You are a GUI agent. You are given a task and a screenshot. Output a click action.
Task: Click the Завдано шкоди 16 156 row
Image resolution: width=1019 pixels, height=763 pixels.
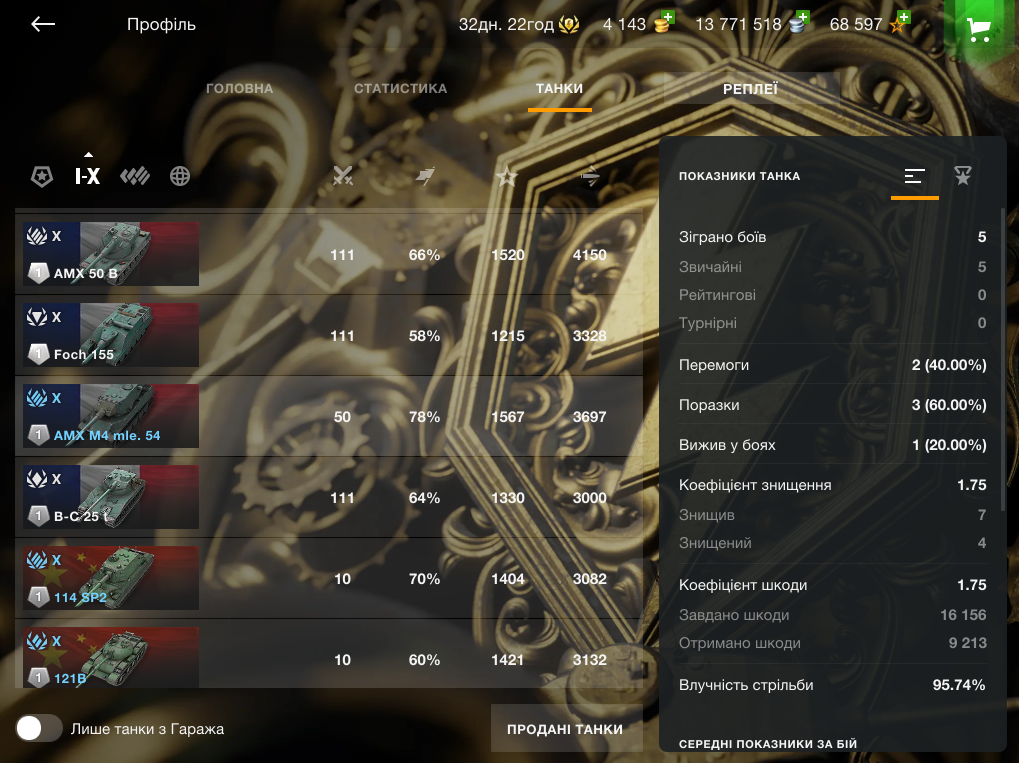click(x=832, y=615)
